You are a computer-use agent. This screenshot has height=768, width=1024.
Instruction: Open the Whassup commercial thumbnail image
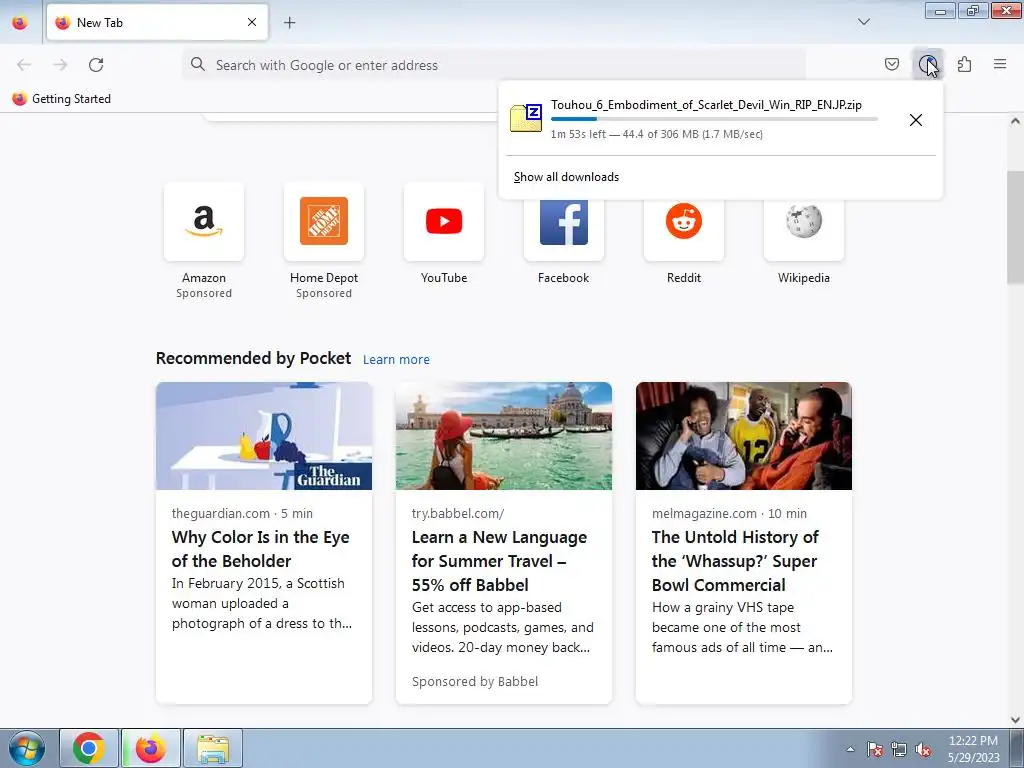pos(744,436)
